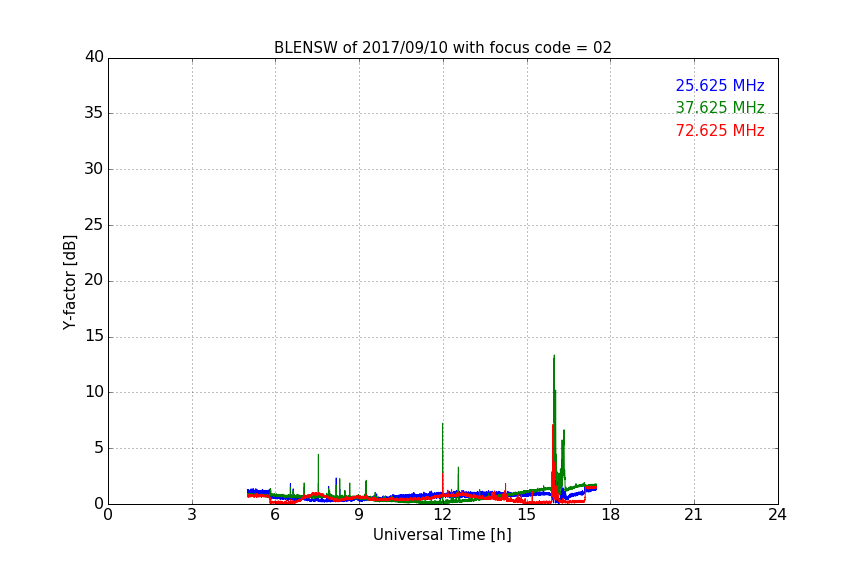
Task: Click the green spike near 7.5 h
Action: pos(318,474)
